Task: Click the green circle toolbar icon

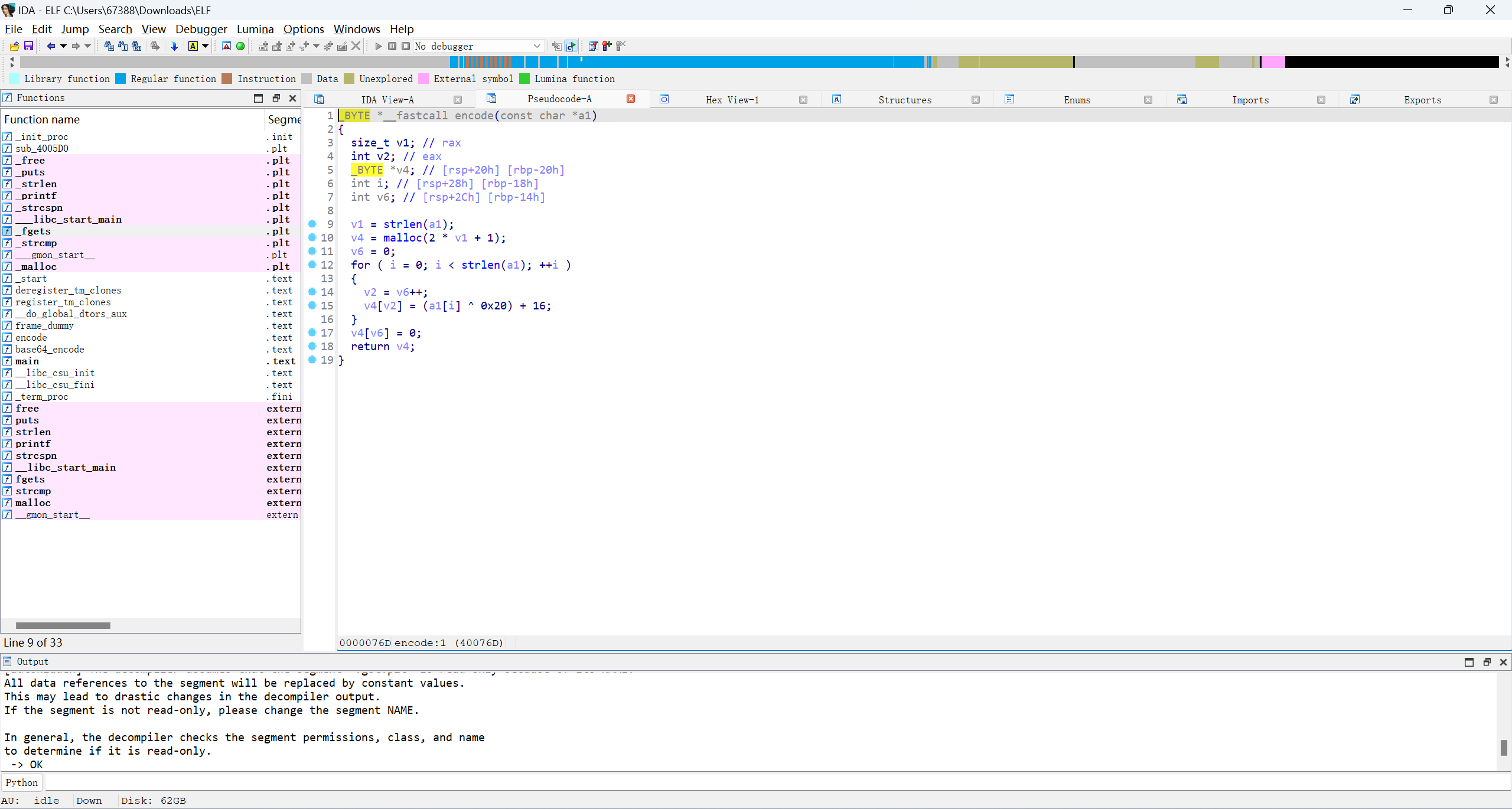Action: click(240, 46)
